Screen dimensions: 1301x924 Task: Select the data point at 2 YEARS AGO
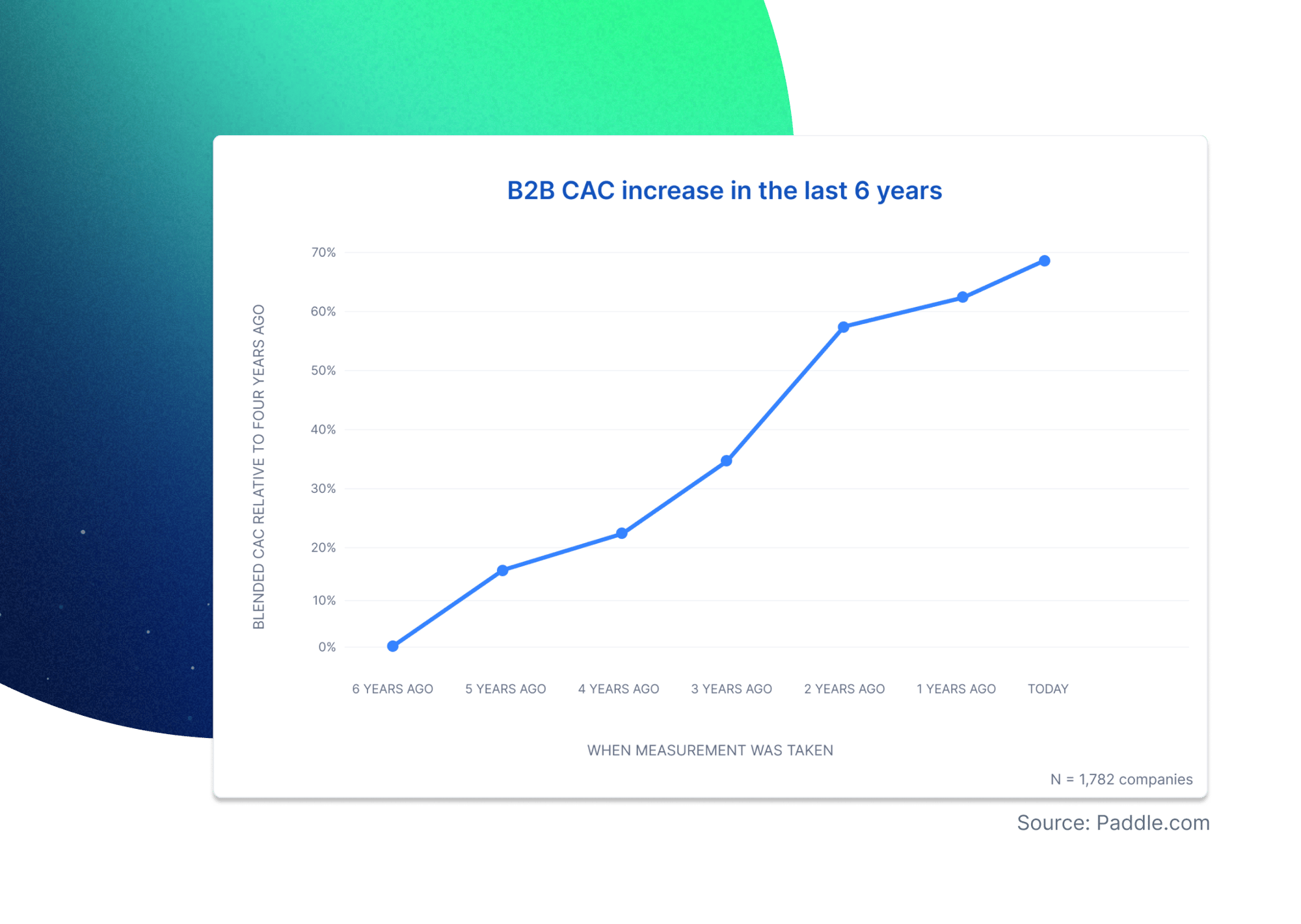[844, 327]
